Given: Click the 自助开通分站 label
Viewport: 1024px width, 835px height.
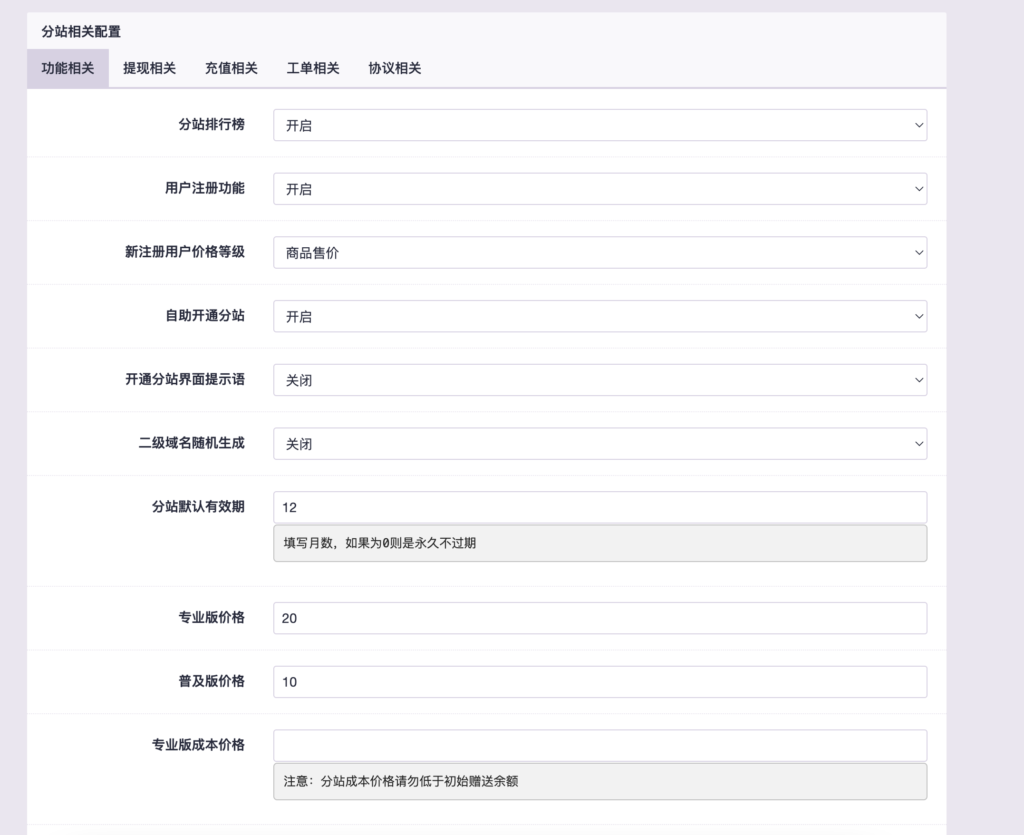Looking at the screenshot, I should tap(204, 315).
